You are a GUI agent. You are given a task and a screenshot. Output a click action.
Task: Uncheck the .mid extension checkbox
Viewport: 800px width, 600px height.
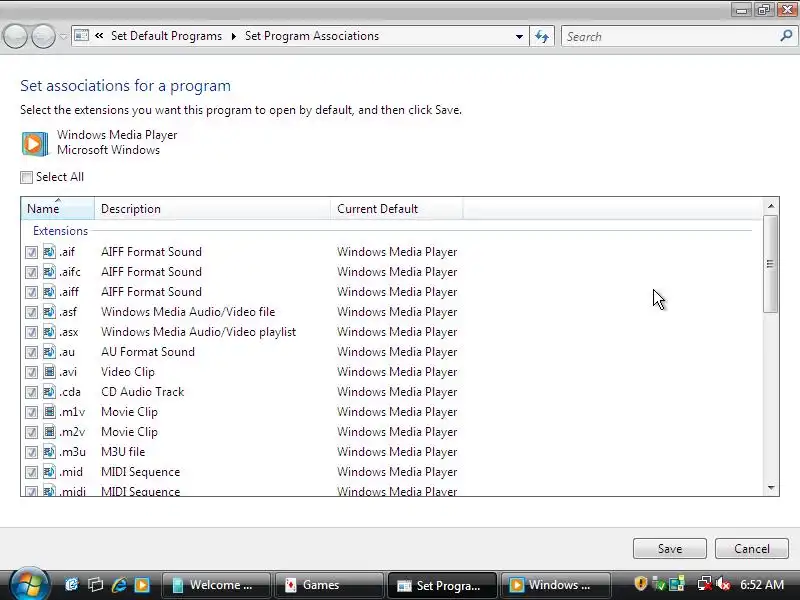(31, 472)
